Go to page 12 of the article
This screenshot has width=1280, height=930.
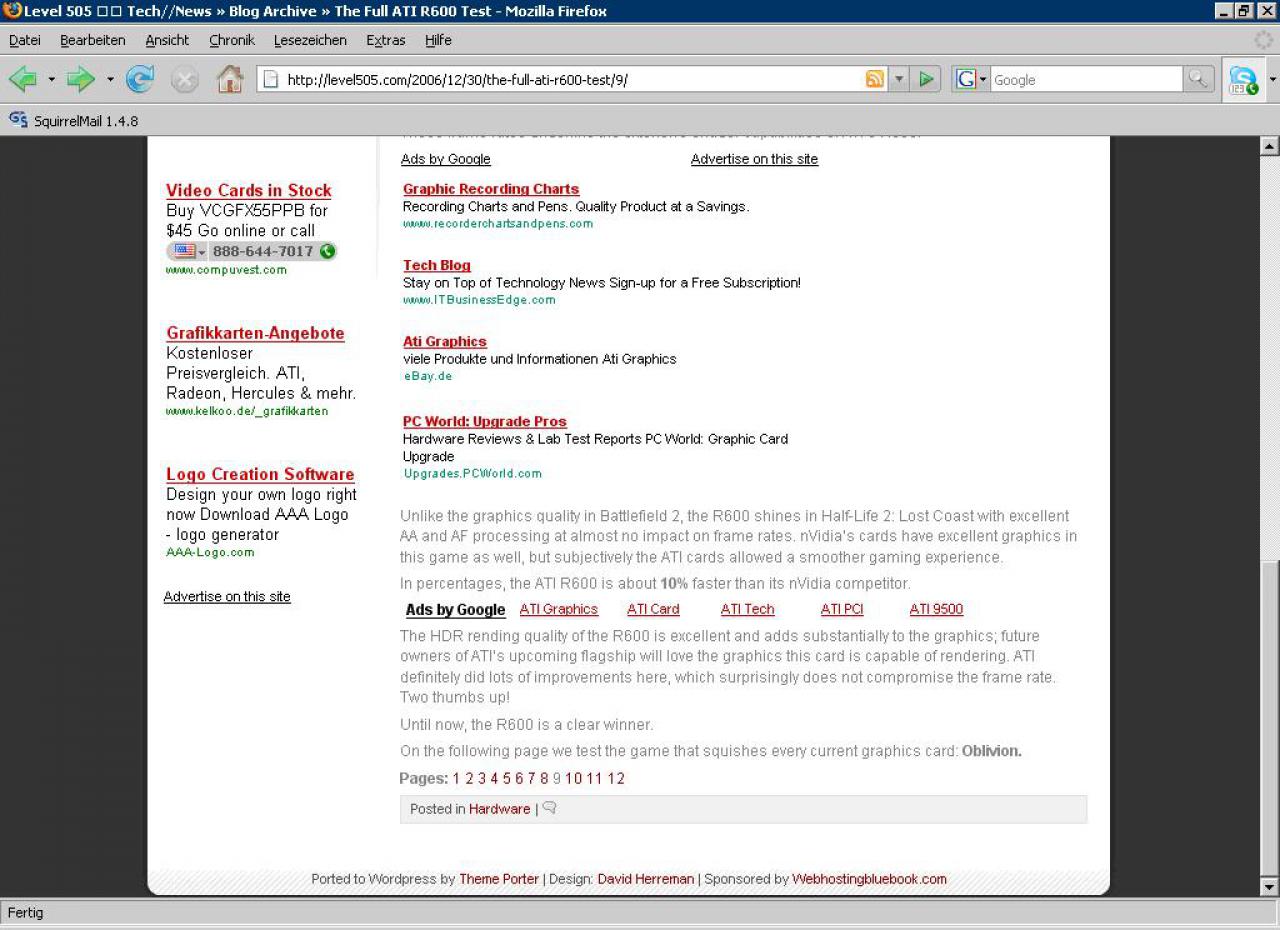616,778
